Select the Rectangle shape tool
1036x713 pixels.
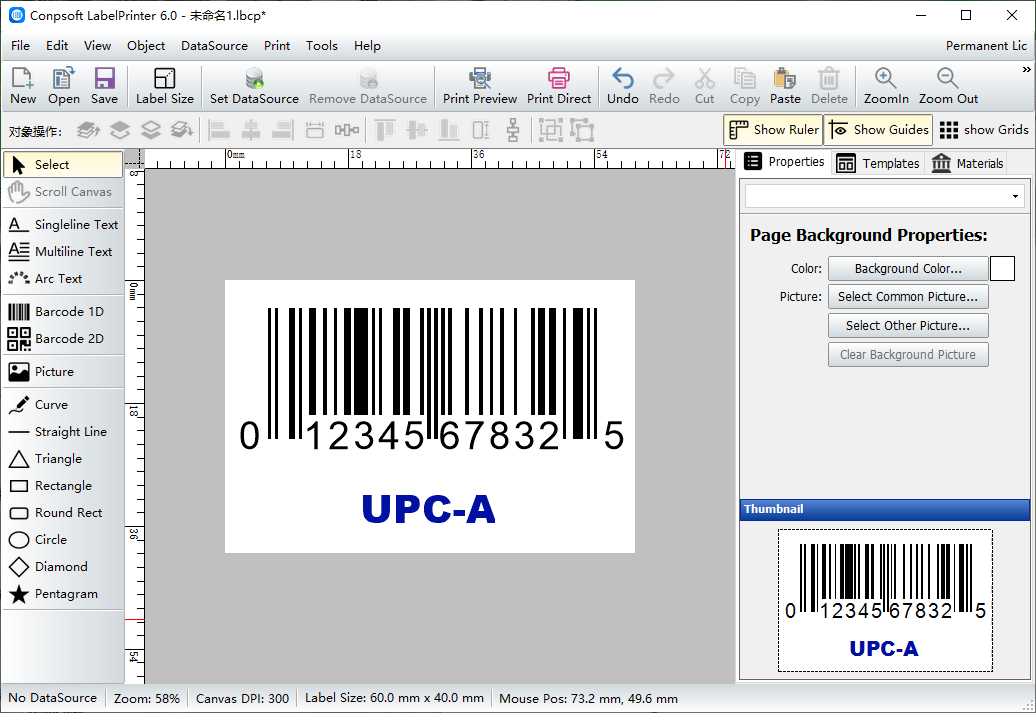[x=63, y=486]
